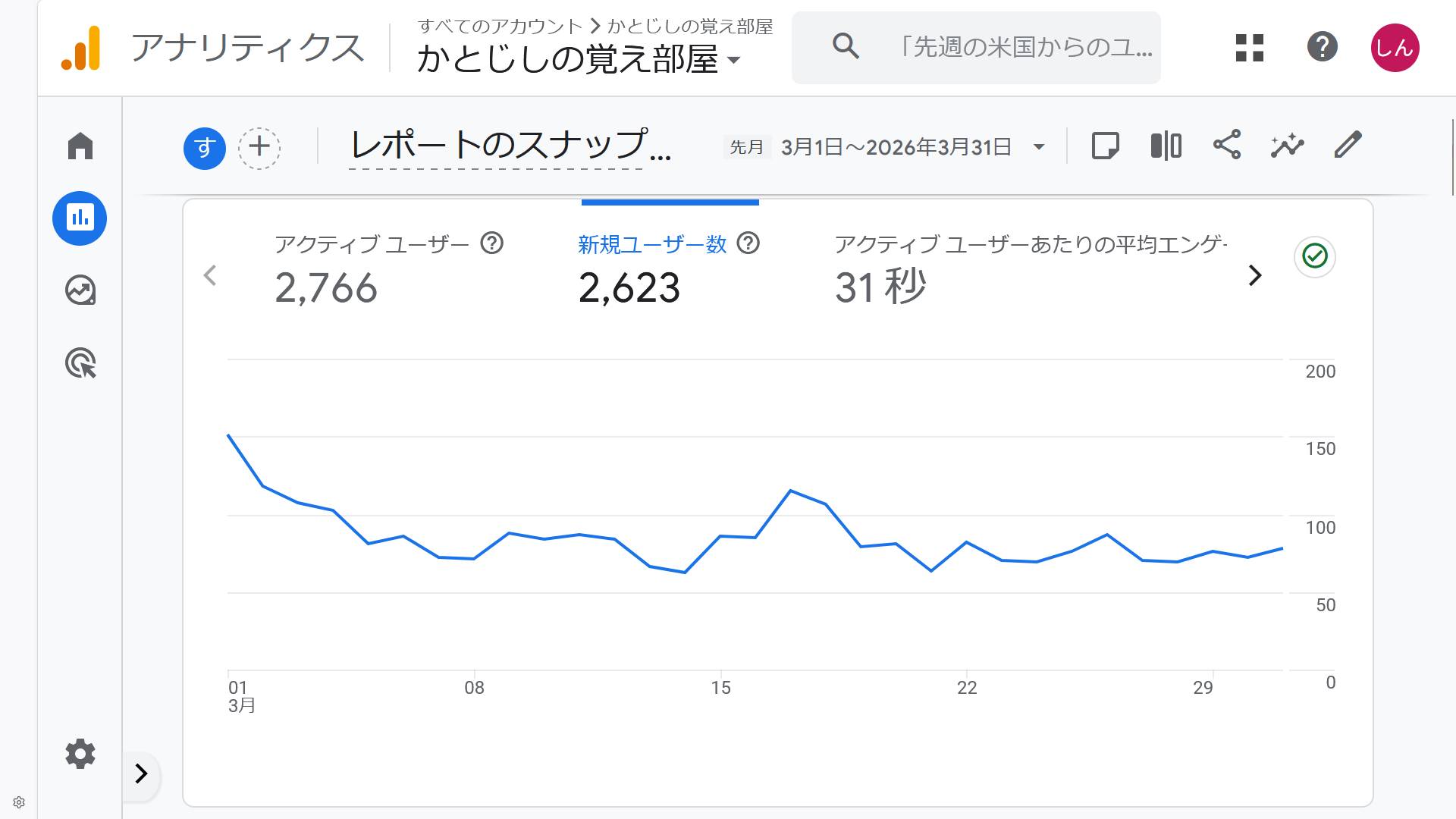
Task: Expand the collapsed left navigation panel
Action: (140, 775)
